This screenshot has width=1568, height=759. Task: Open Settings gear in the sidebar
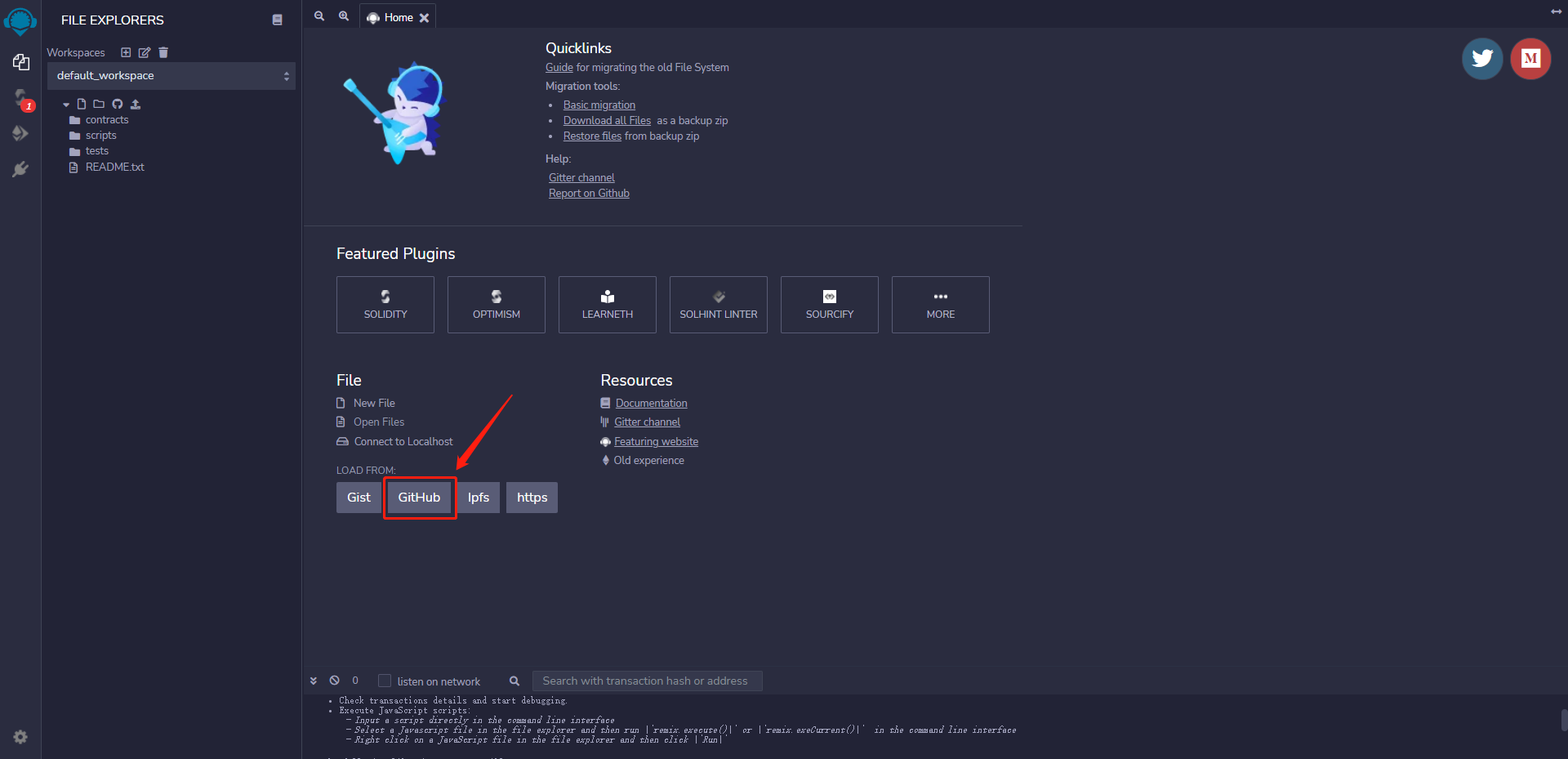tap(20, 737)
